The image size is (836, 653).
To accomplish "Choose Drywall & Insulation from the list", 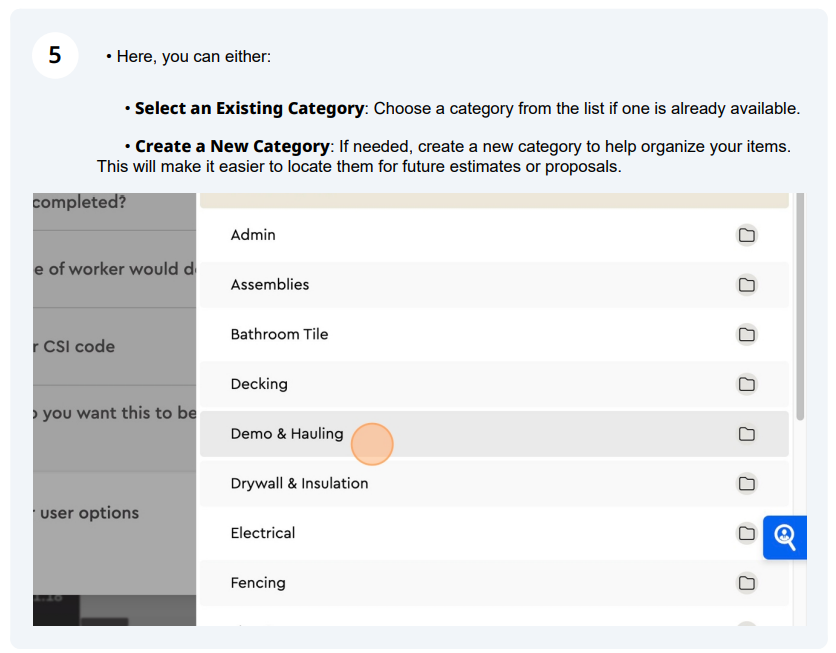I will (x=494, y=483).
